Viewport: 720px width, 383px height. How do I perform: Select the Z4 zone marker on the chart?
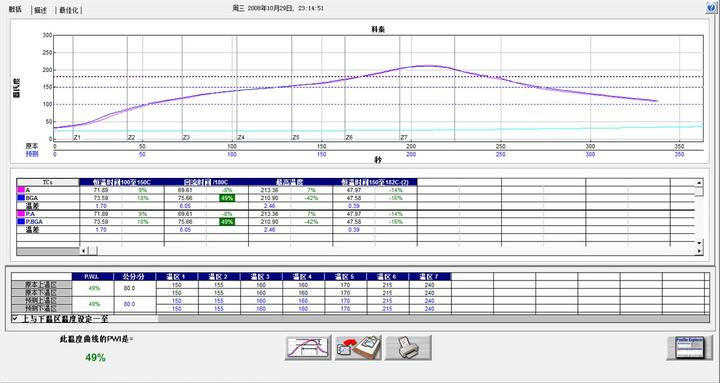pyautogui.click(x=241, y=137)
